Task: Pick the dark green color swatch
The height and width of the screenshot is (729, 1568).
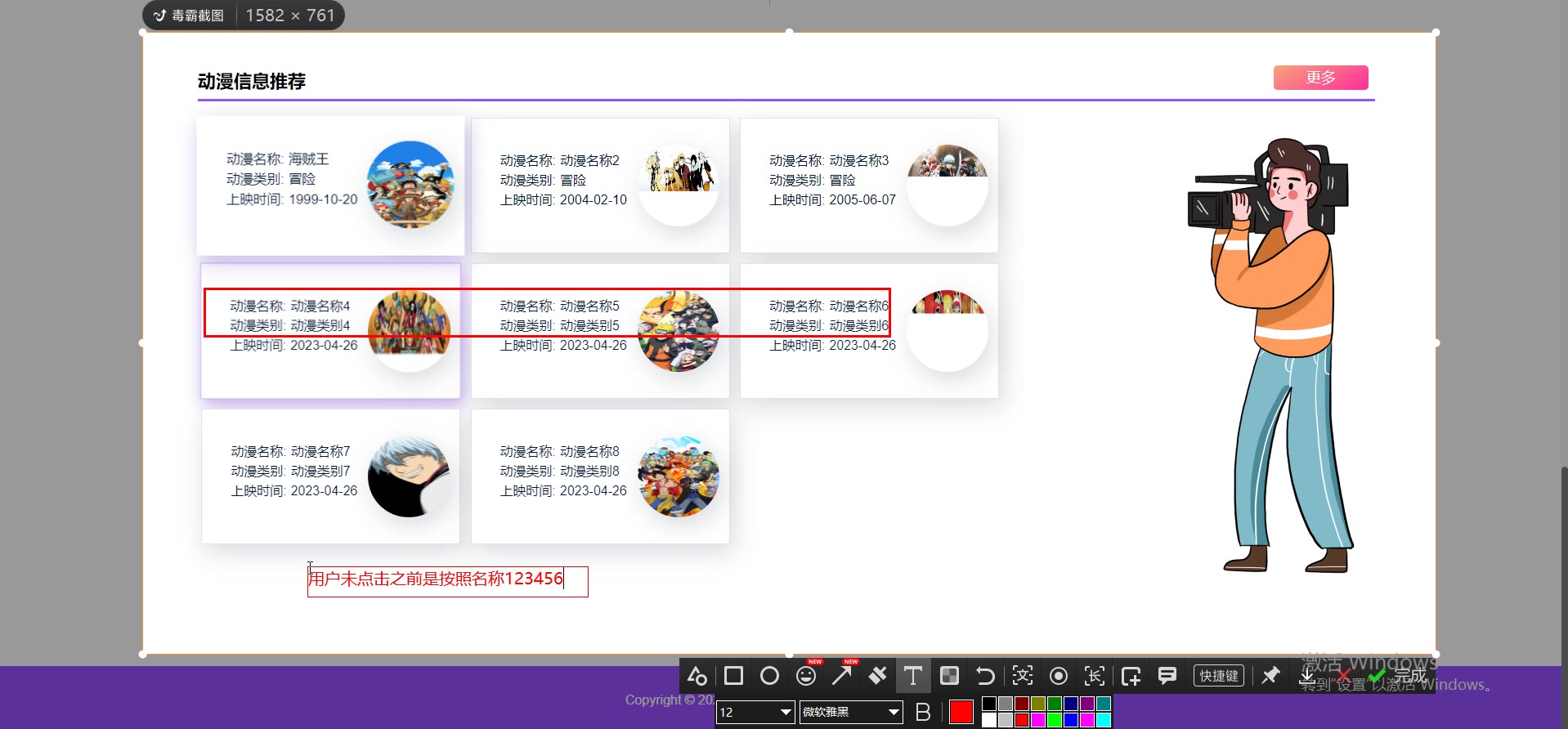Action: pos(1055,704)
